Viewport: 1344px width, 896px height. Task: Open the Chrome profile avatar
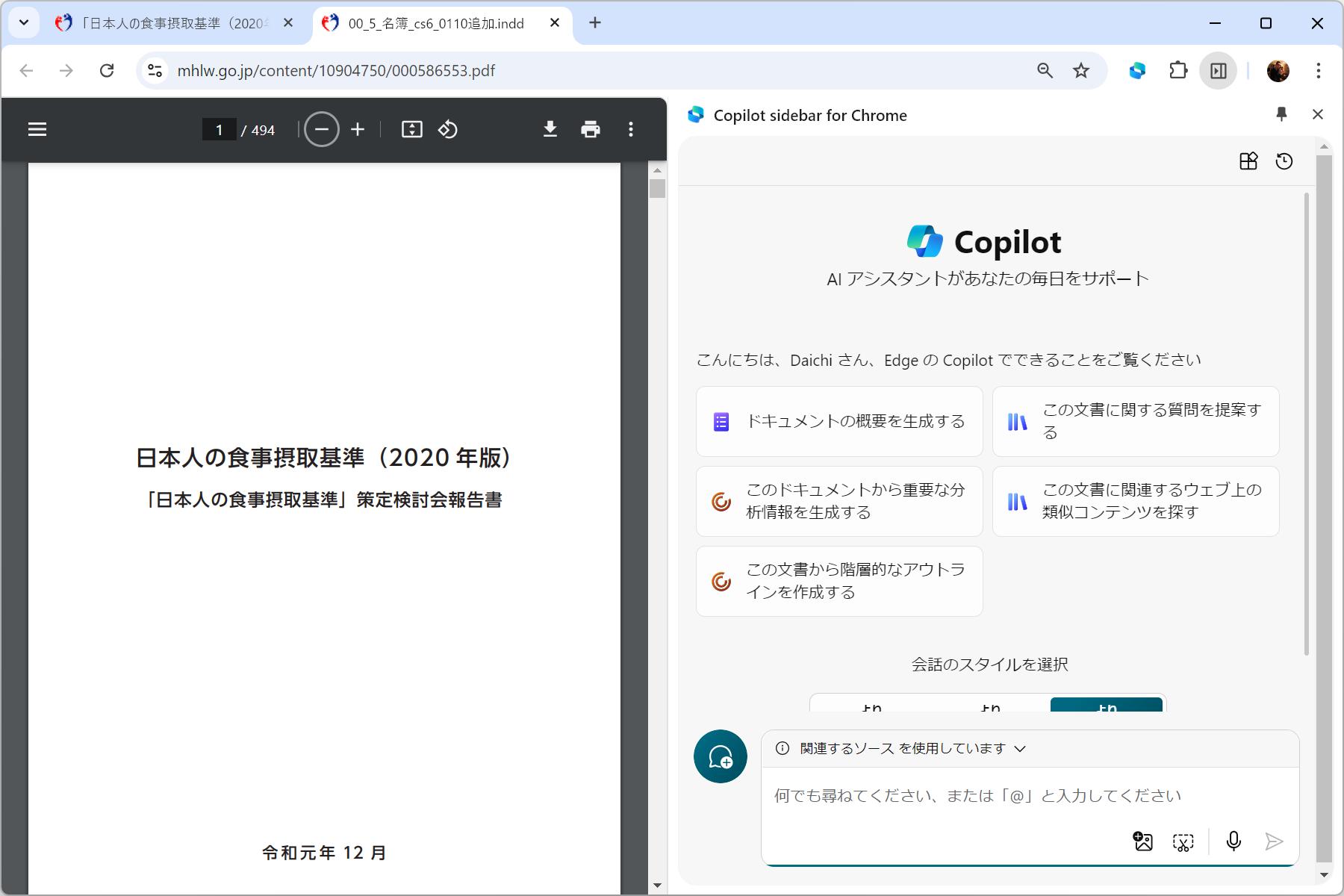[x=1278, y=70]
